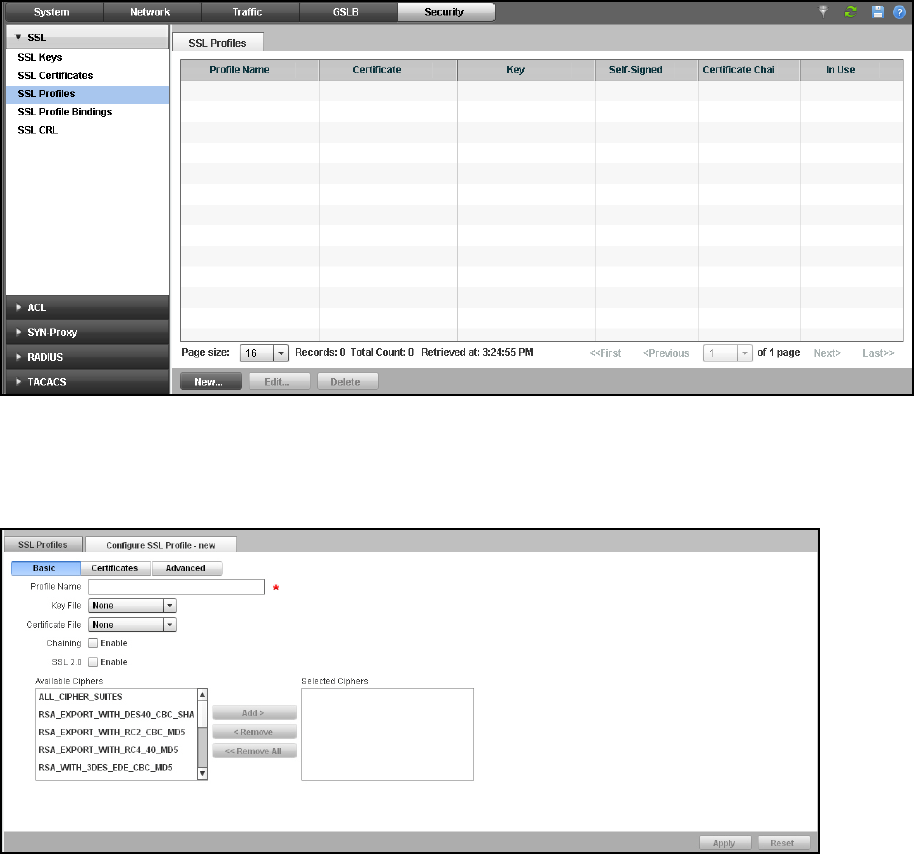Click inside Selected Ciphers list box
Screen dimensions: 914x854
(388, 734)
